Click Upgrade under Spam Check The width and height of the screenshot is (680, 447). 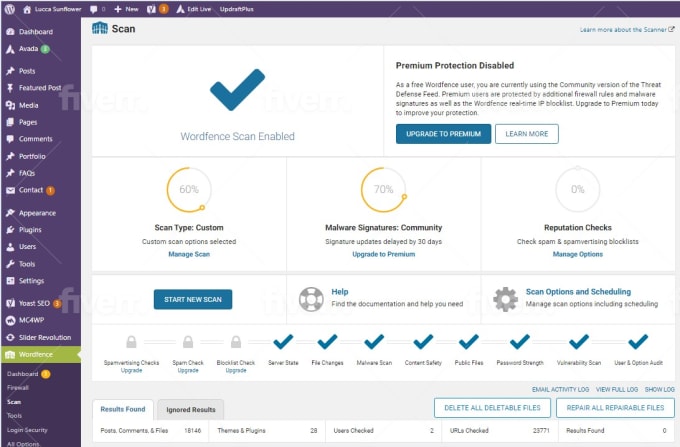tap(188, 371)
